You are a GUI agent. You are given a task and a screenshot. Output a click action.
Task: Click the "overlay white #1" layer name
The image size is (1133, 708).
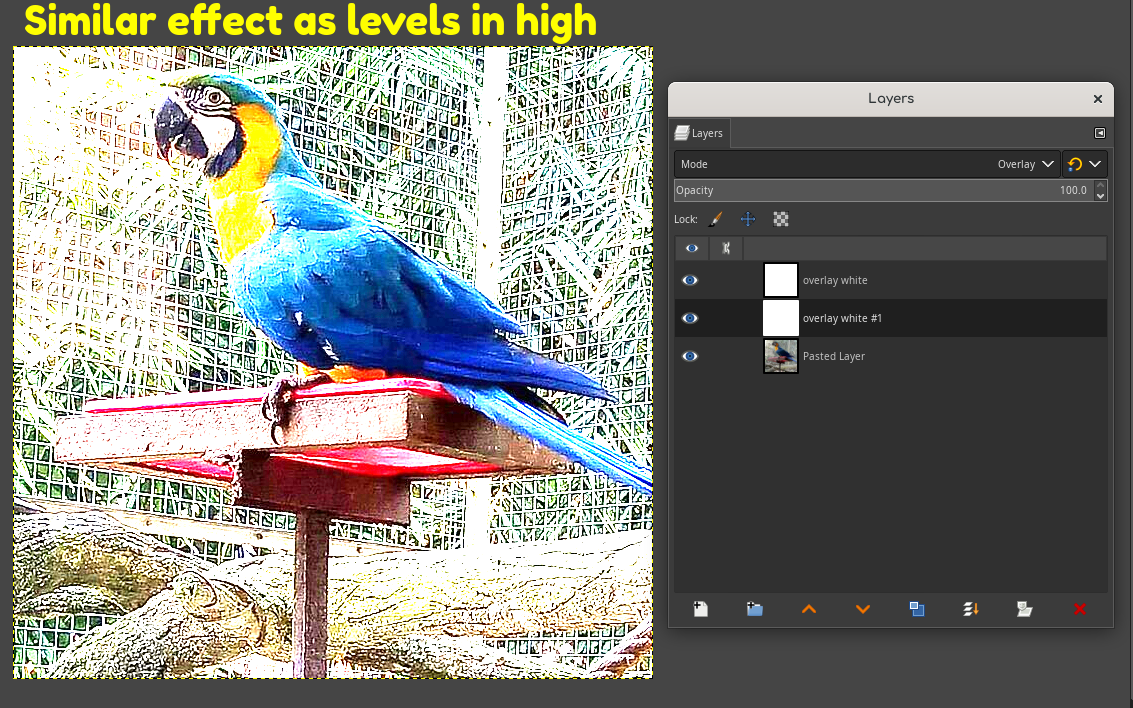tap(842, 318)
